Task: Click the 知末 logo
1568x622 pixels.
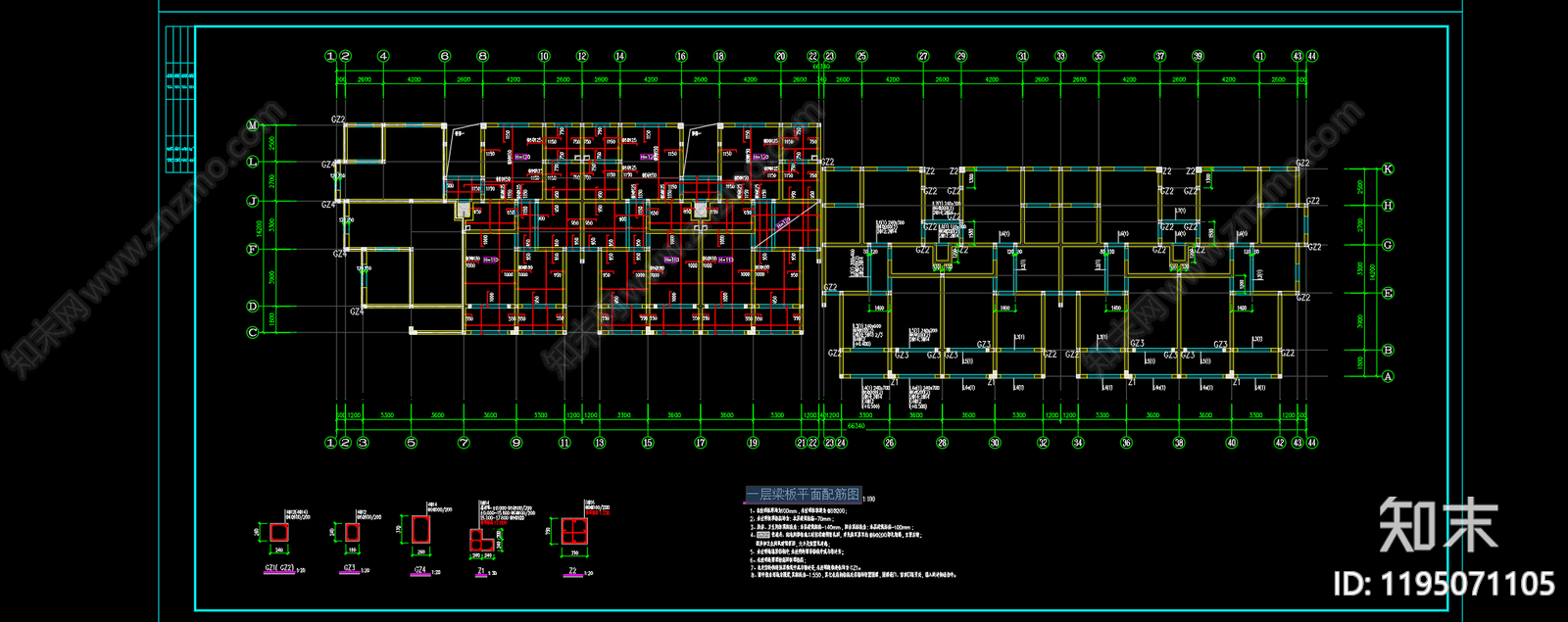Action: tap(1439, 524)
